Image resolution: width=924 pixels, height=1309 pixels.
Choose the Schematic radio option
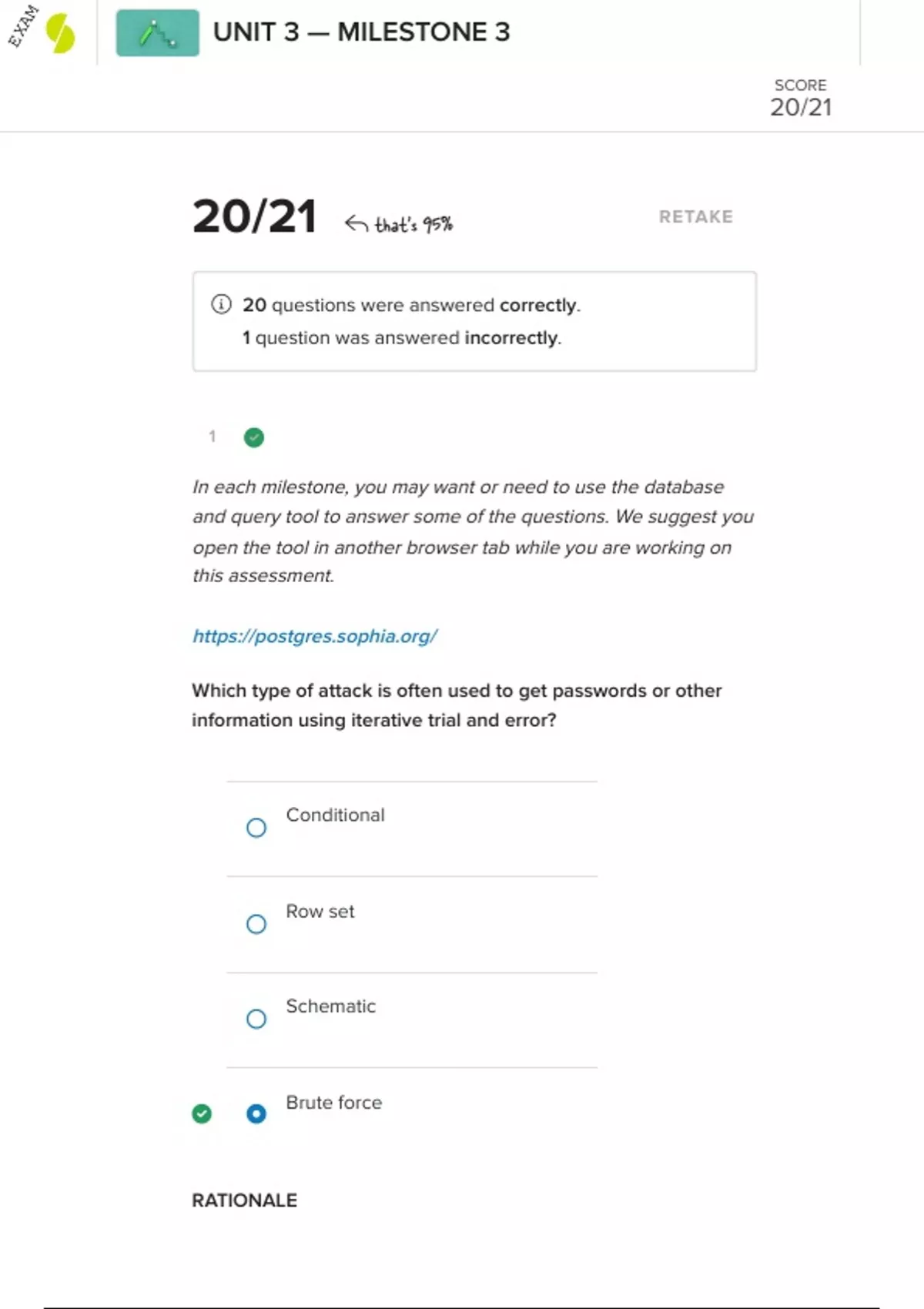256,1019
